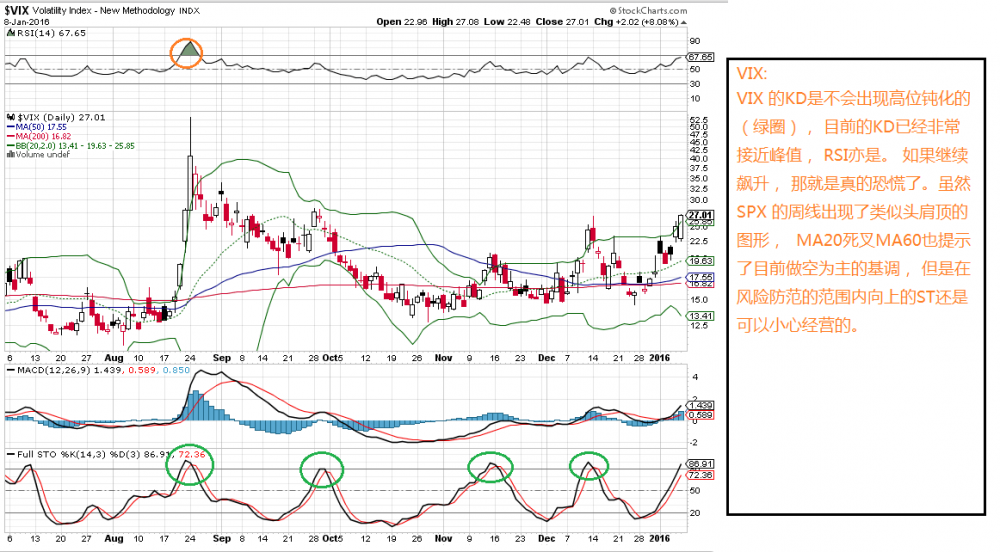Click the green stochastic circle near early October
The height and width of the screenshot is (552, 1000).
click(322, 468)
